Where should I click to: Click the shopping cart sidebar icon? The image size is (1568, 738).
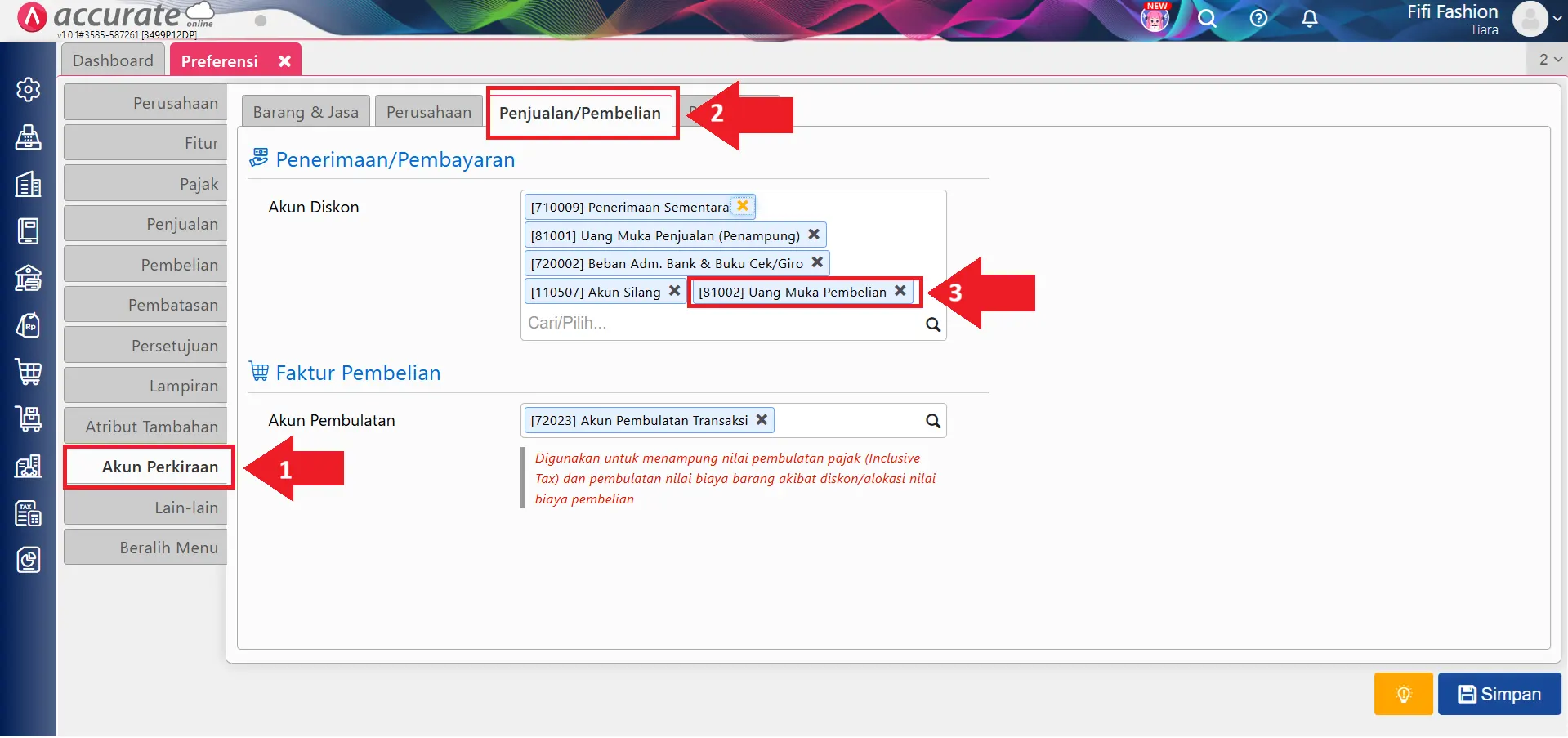coord(29,372)
